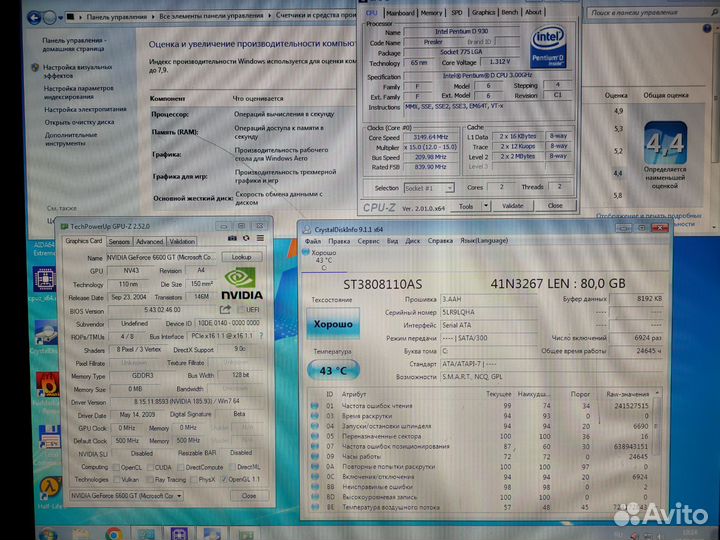The height and width of the screenshot is (540, 720).
Task: Switch to the Memory tab in CPU-Z
Action: tap(431, 13)
